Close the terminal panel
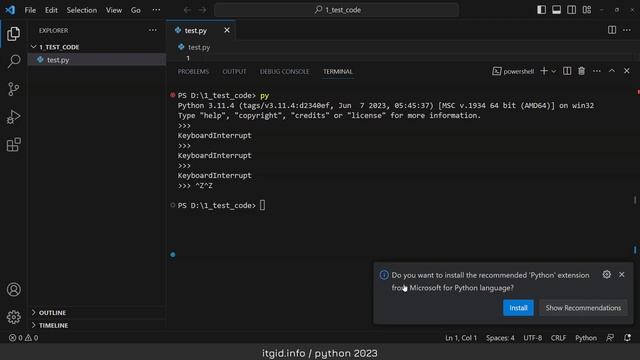 click(x=627, y=71)
